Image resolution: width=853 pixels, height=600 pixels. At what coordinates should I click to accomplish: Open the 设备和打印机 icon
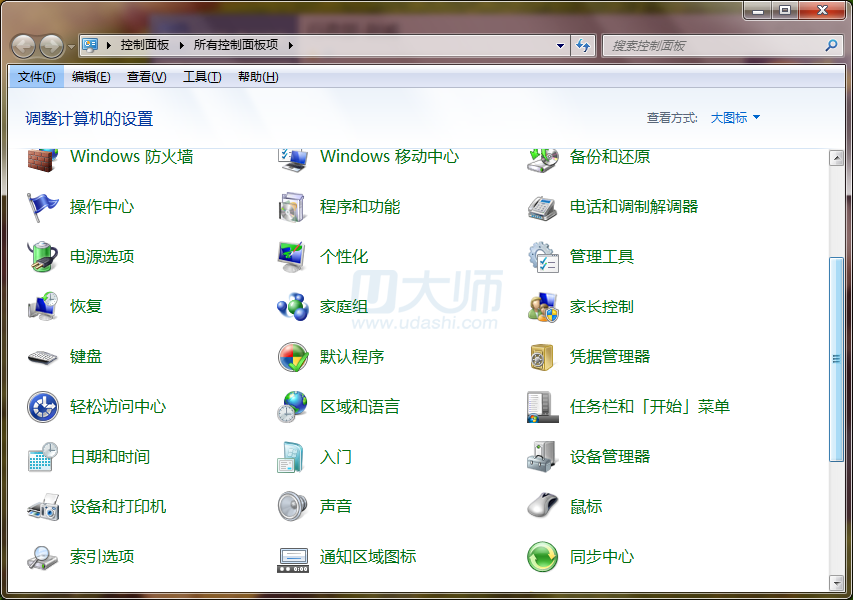click(42, 507)
